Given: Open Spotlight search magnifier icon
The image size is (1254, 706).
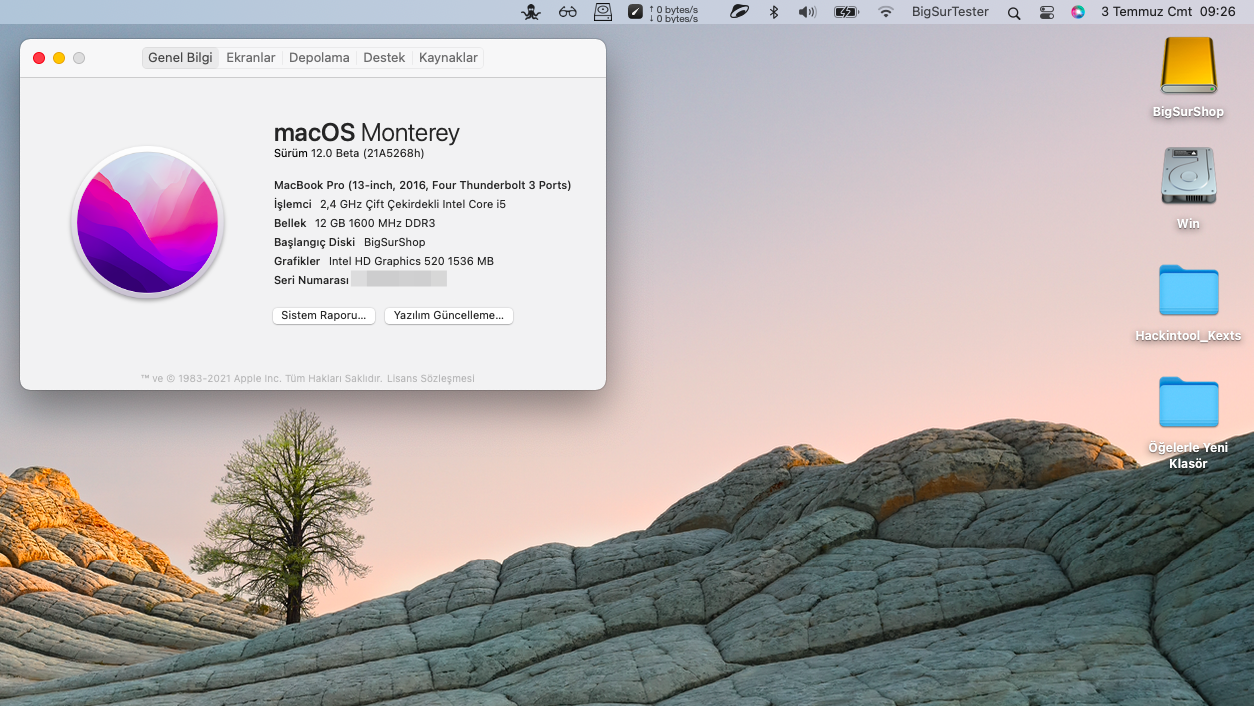Looking at the screenshot, I should [1014, 12].
